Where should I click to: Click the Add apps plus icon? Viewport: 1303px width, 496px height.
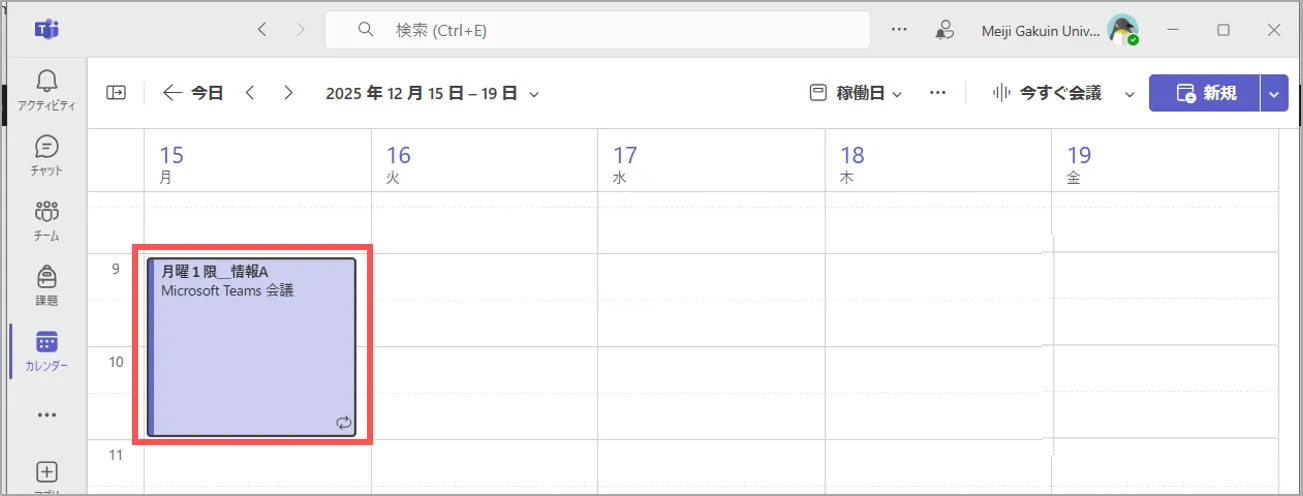[47, 473]
